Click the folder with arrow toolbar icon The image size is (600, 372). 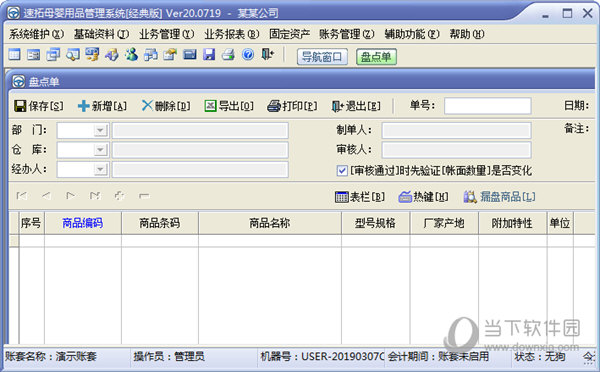tap(170, 55)
